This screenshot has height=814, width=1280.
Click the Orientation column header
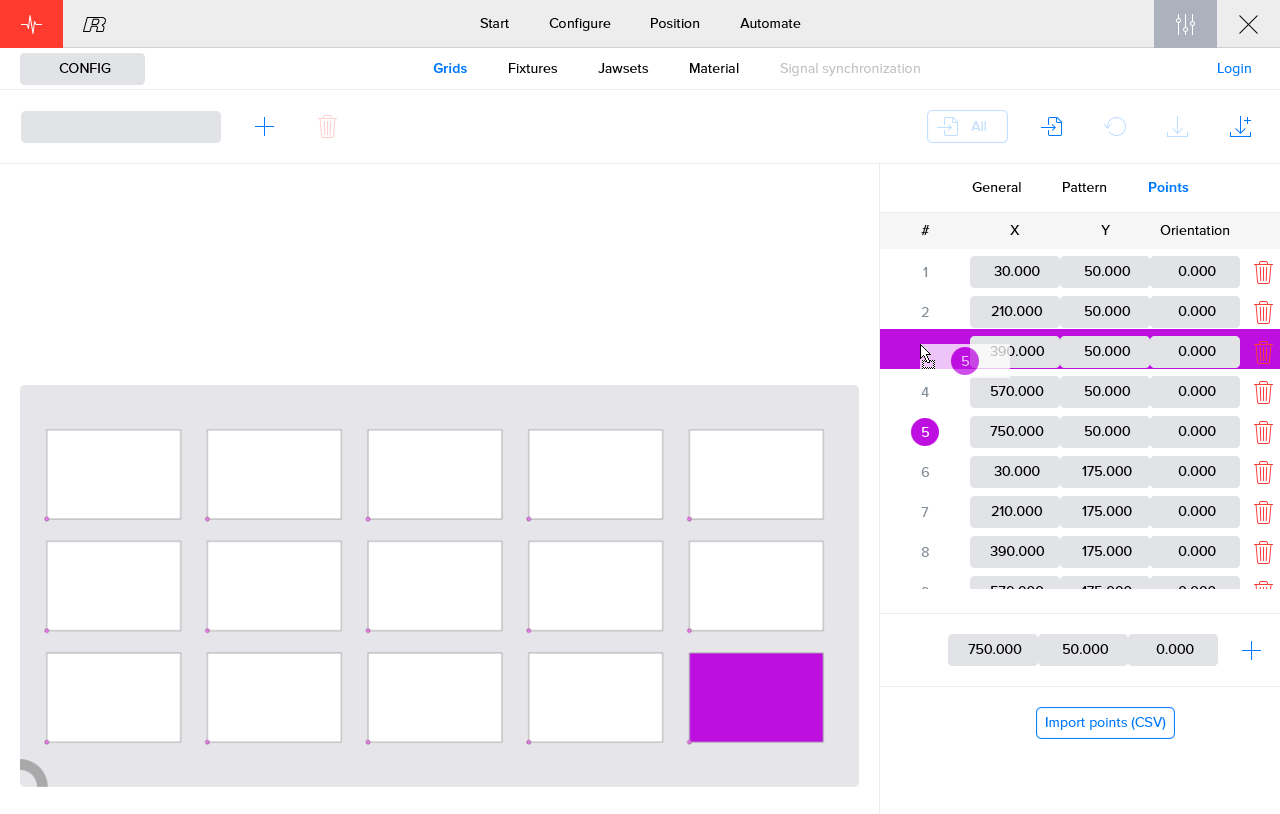1195,230
